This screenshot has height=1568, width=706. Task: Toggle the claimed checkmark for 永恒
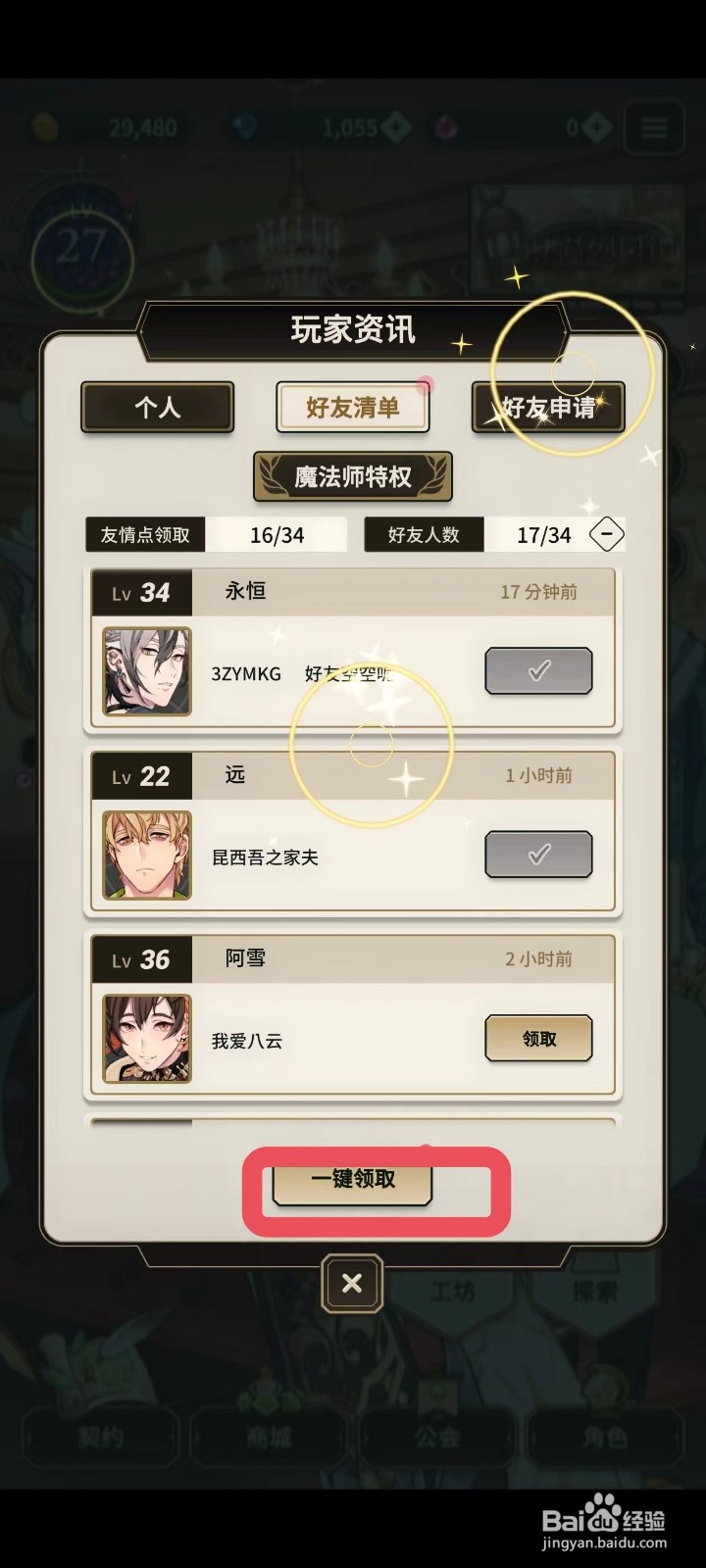coord(538,671)
